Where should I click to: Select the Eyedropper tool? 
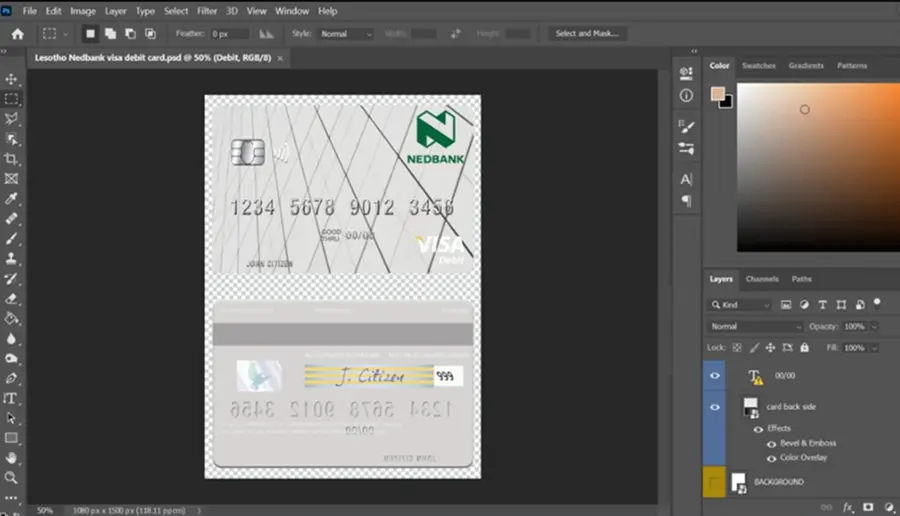click(x=11, y=199)
